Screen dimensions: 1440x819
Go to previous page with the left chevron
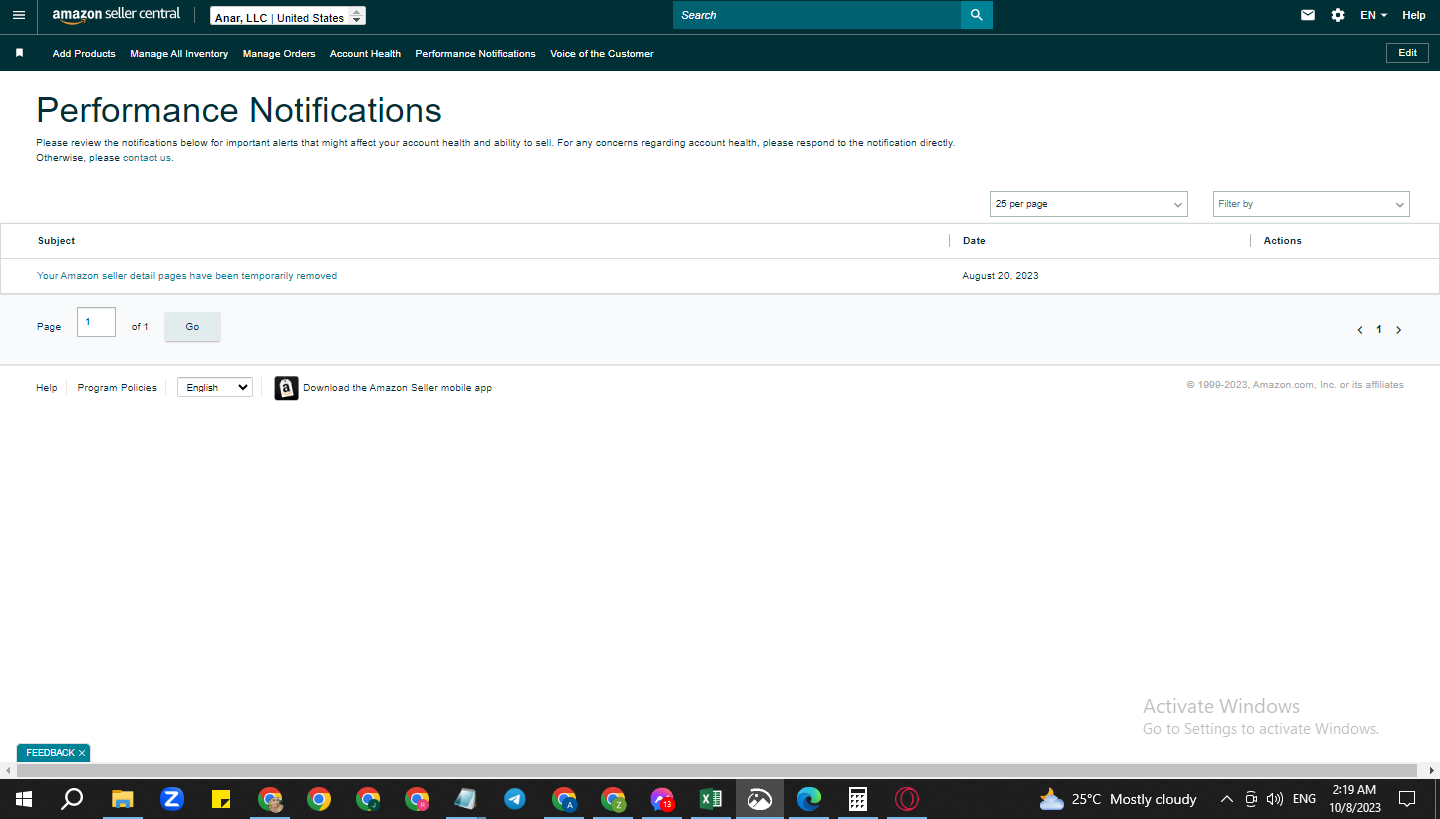(x=1360, y=330)
